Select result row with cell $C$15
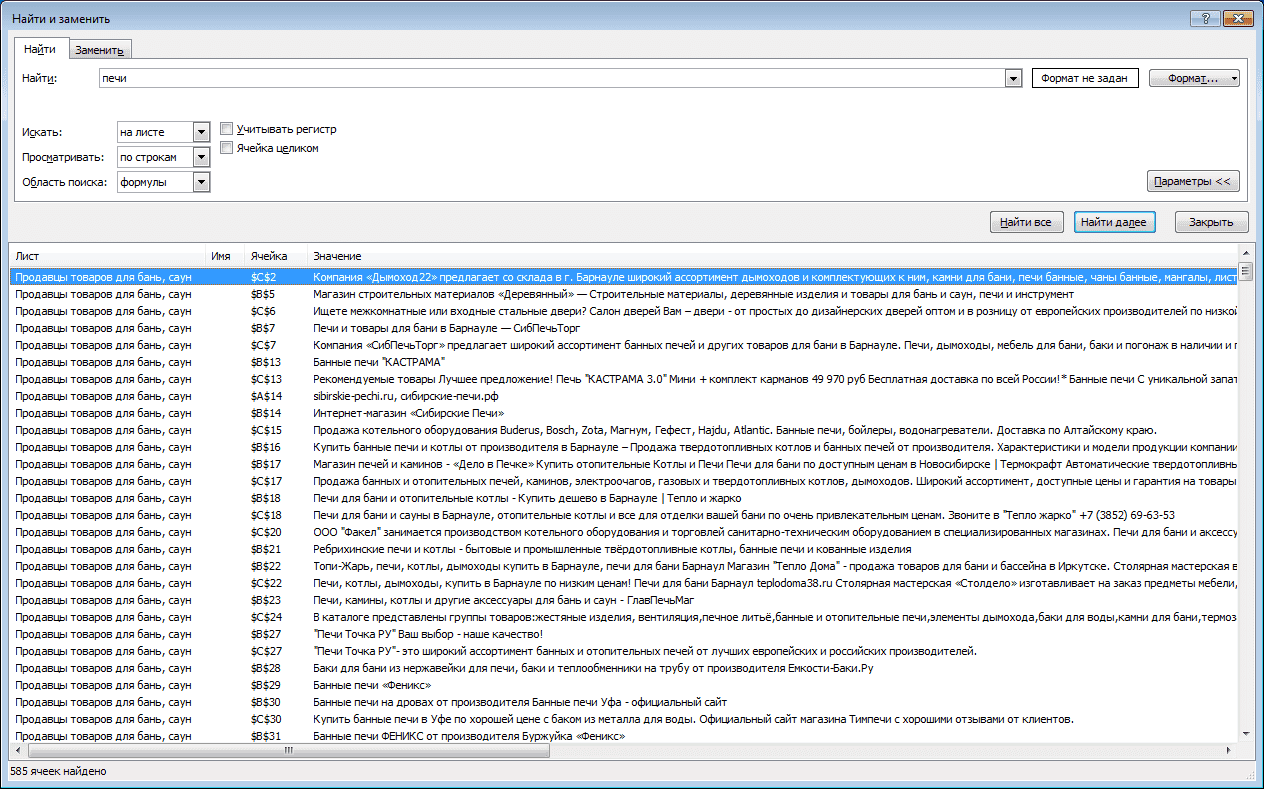The height and width of the screenshot is (789, 1264). [x=624, y=430]
